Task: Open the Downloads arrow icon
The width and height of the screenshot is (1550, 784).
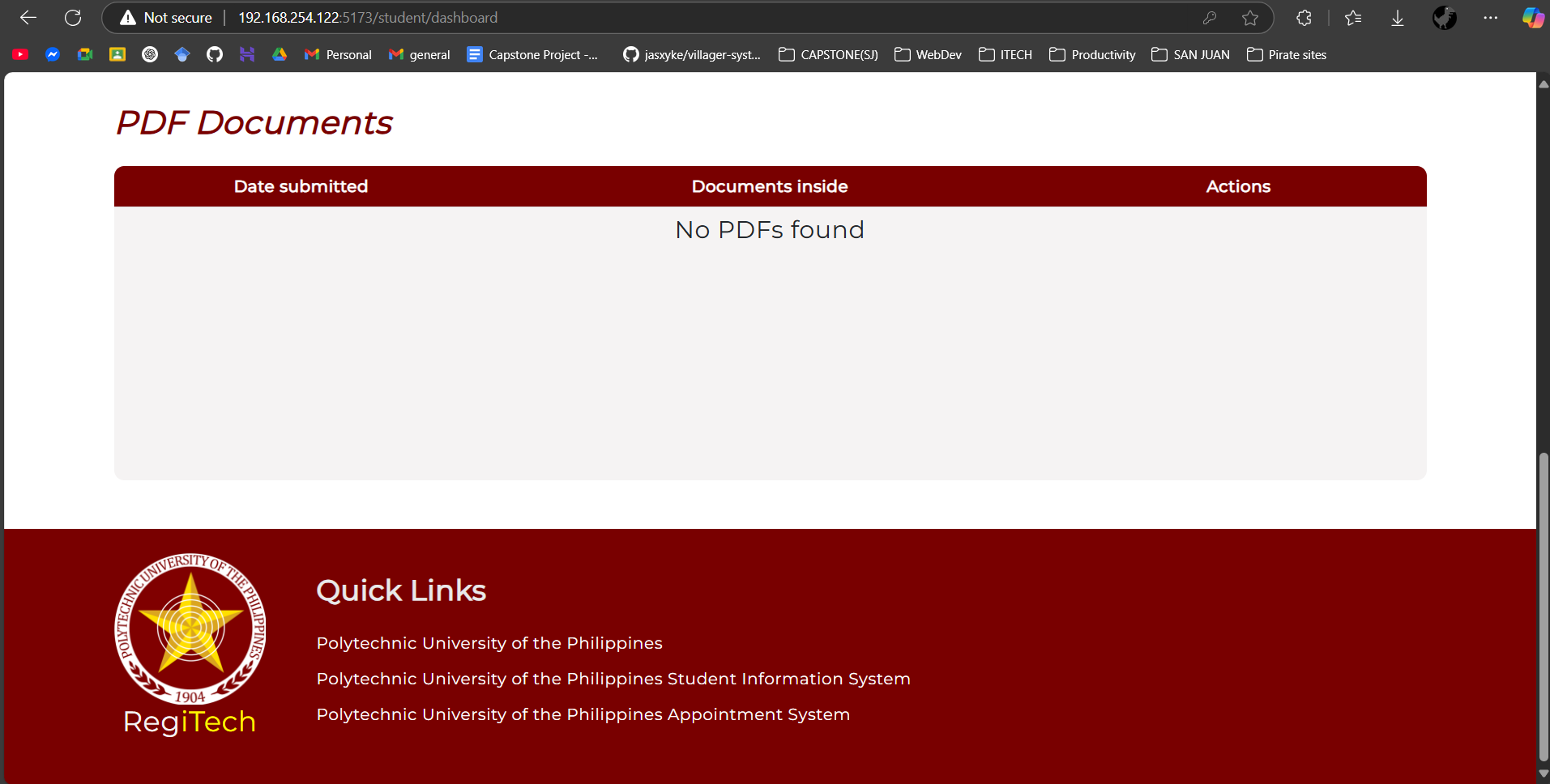Action: point(1398,18)
